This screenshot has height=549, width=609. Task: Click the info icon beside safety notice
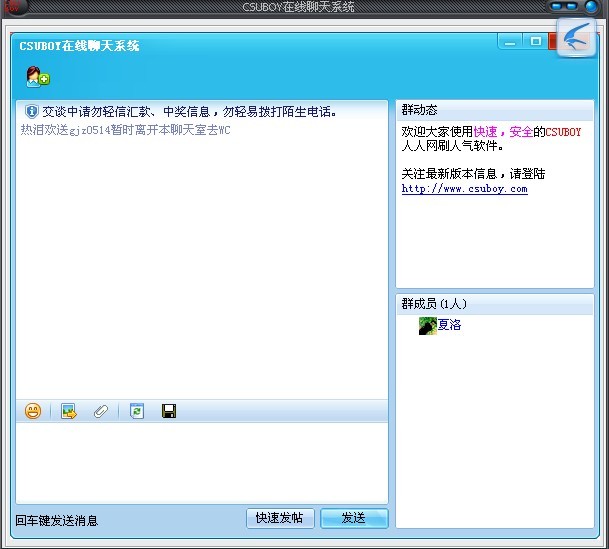[x=31, y=111]
